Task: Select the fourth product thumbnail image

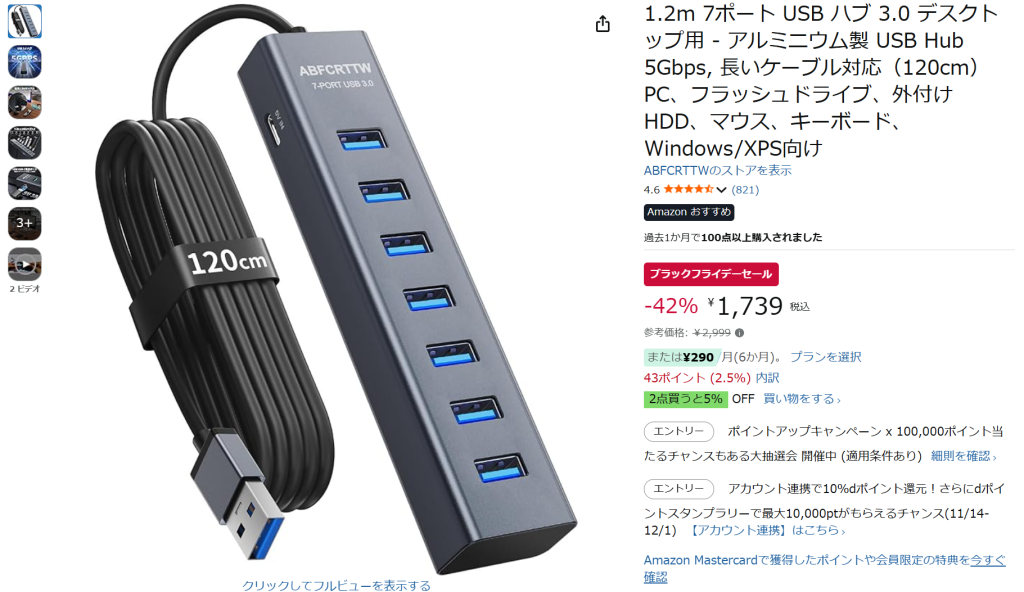Action: (25, 142)
